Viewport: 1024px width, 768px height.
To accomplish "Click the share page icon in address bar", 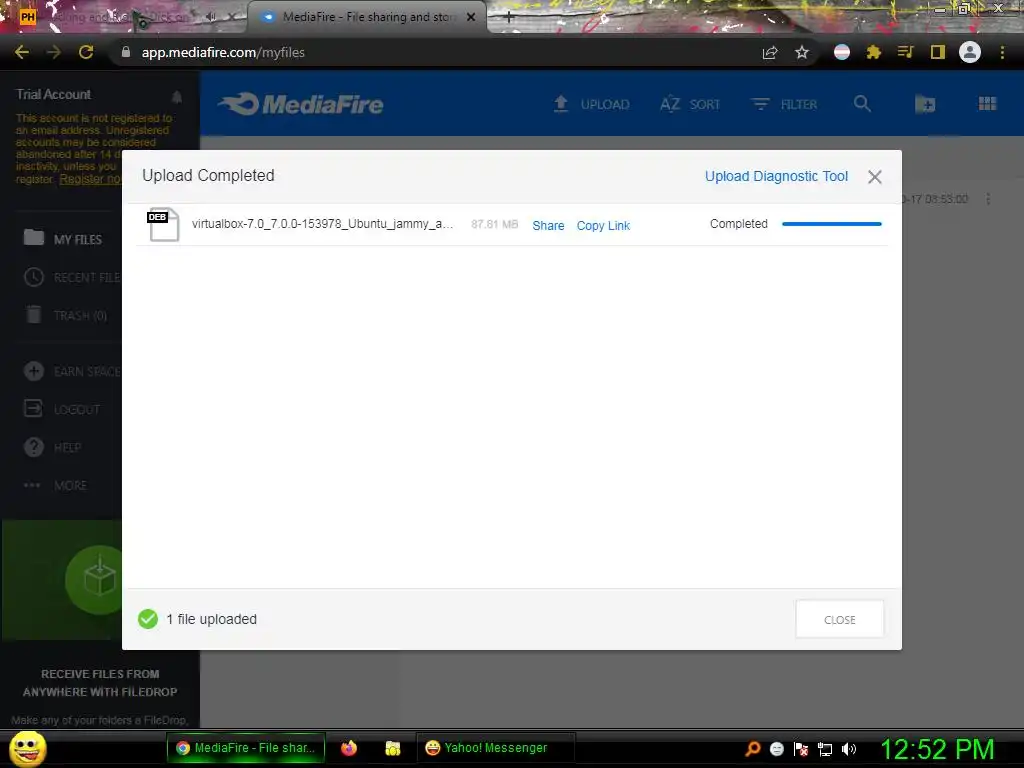I will tap(770, 52).
